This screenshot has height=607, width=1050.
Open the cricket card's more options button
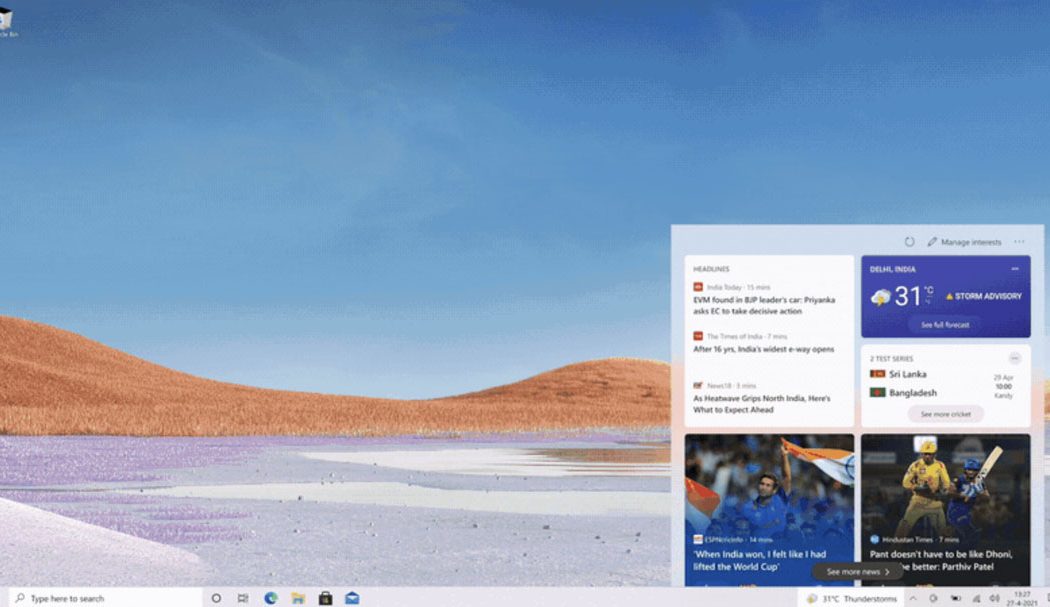tap(1014, 358)
